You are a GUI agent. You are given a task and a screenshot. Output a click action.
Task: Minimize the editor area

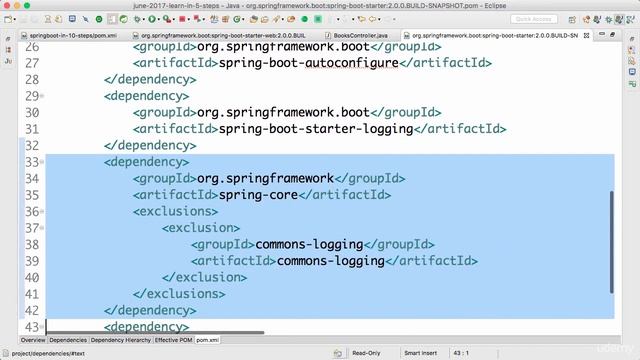(602, 35)
